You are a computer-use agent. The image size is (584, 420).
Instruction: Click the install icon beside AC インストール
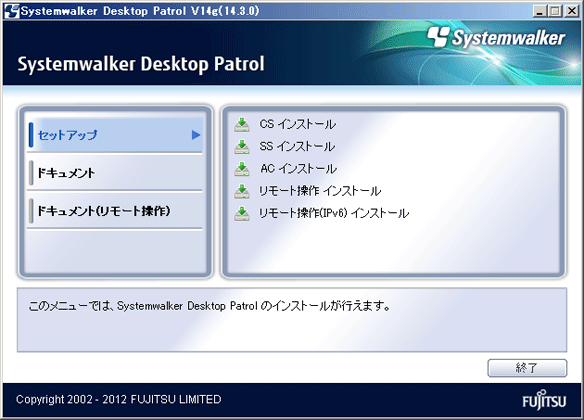[x=242, y=169]
